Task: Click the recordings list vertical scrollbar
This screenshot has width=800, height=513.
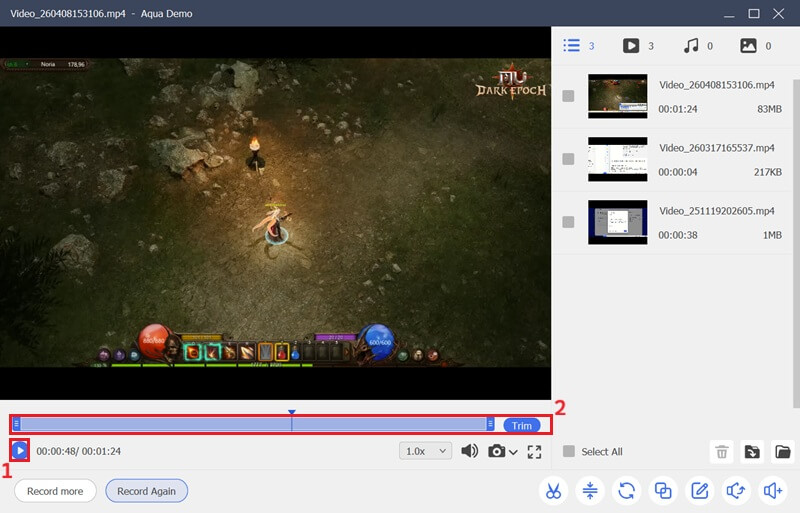Action: click(x=796, y=243)
